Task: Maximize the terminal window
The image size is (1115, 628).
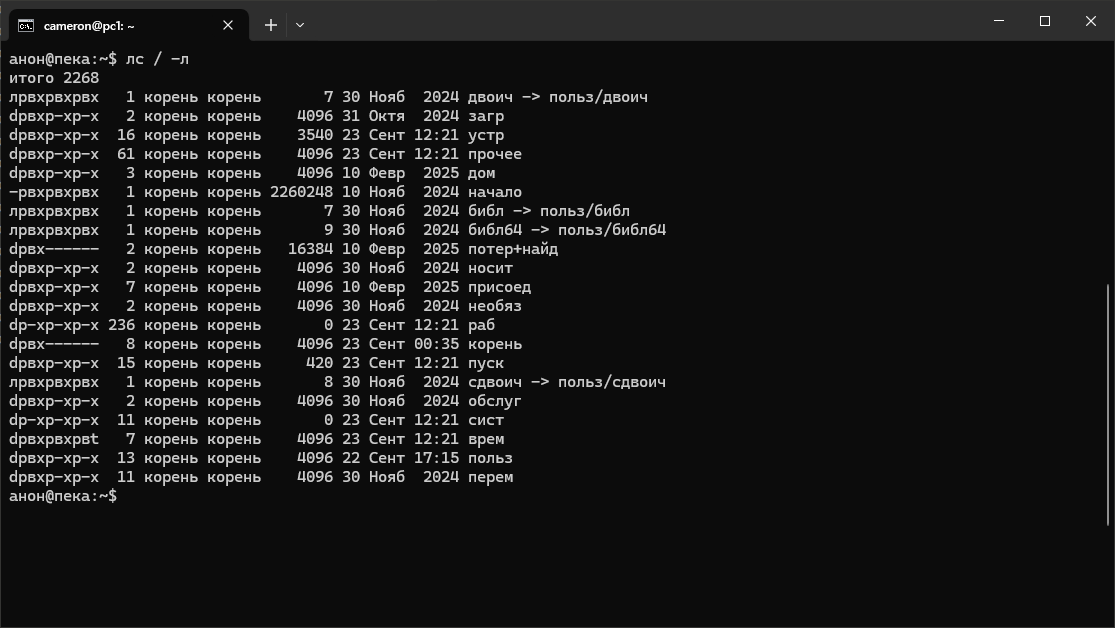Action: (1045, 21)
